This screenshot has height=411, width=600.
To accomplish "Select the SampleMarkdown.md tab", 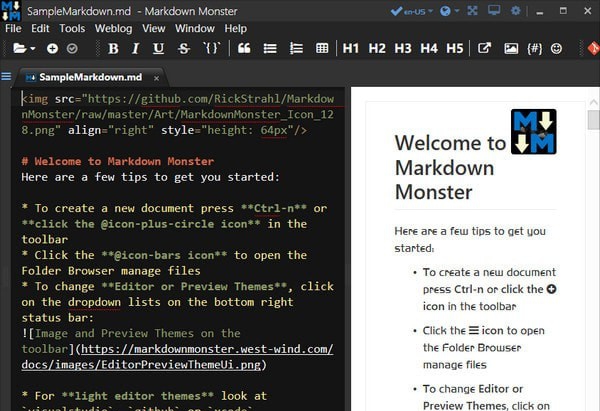I will [90, 77].
